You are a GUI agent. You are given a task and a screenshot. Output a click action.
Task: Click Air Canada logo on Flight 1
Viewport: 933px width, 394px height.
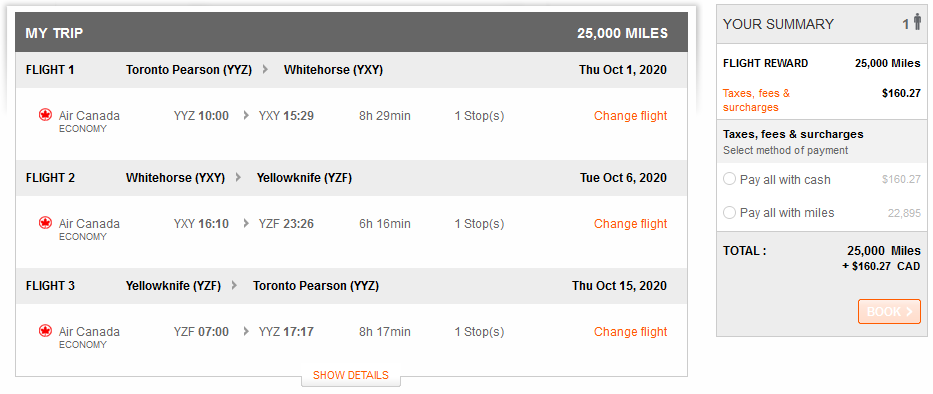[45, 115]
